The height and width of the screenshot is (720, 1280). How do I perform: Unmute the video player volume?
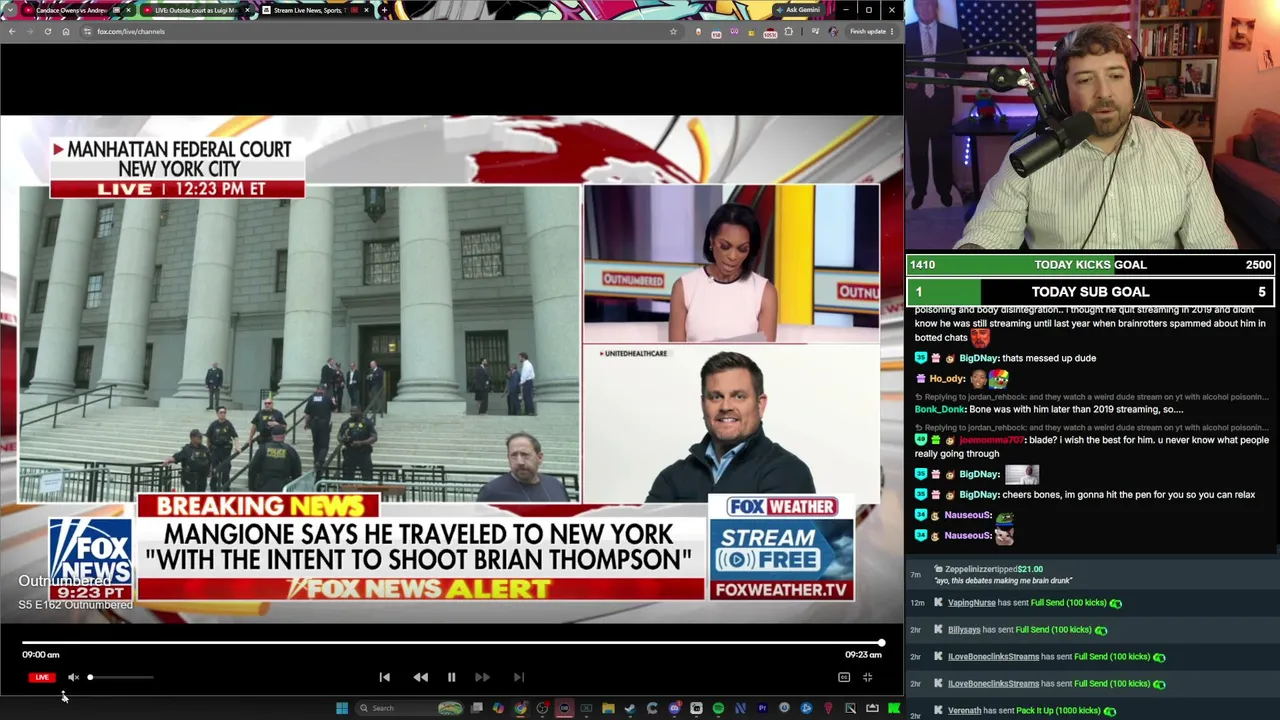point(73,677)
